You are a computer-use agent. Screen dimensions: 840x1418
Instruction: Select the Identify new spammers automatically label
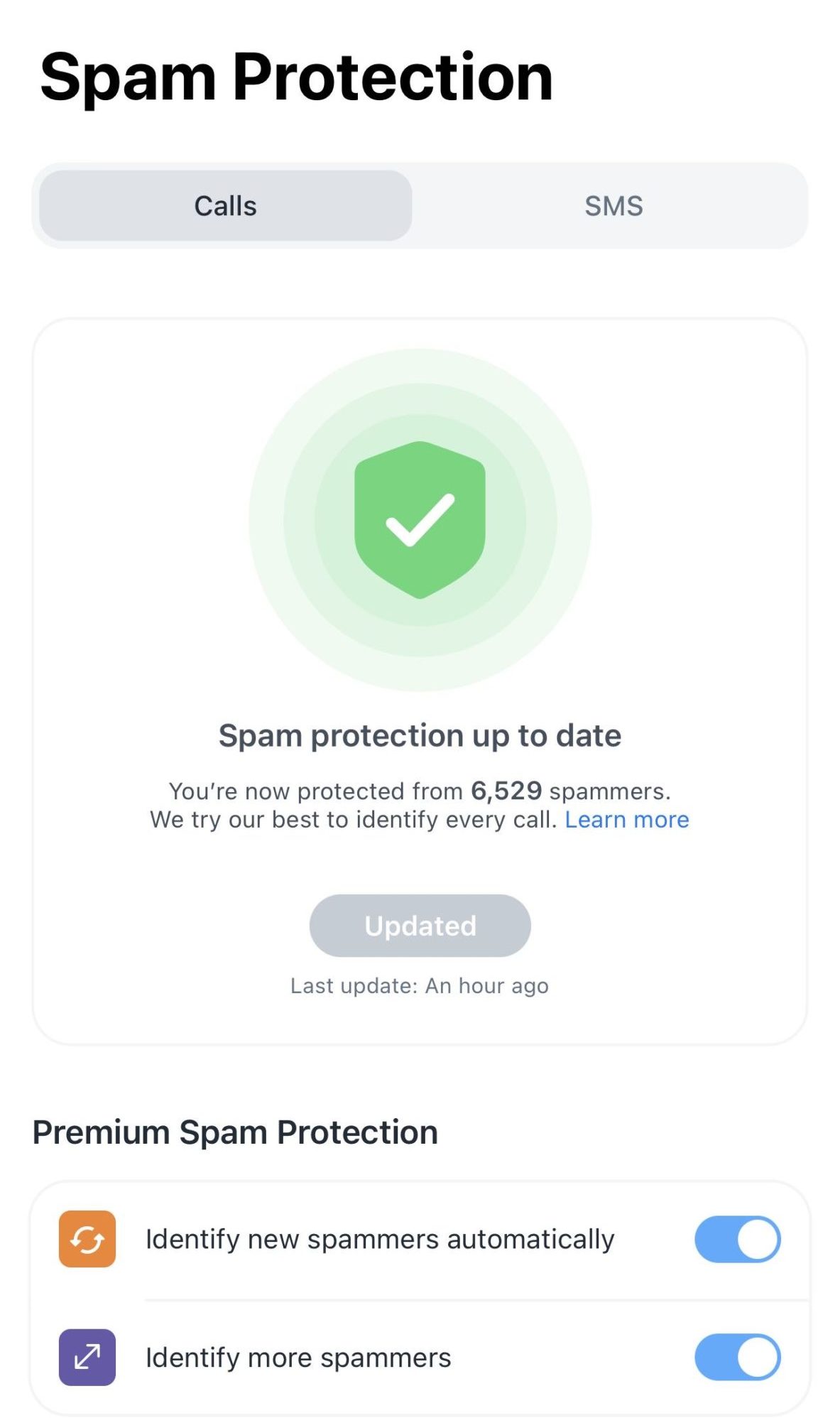pos(380,1239)
